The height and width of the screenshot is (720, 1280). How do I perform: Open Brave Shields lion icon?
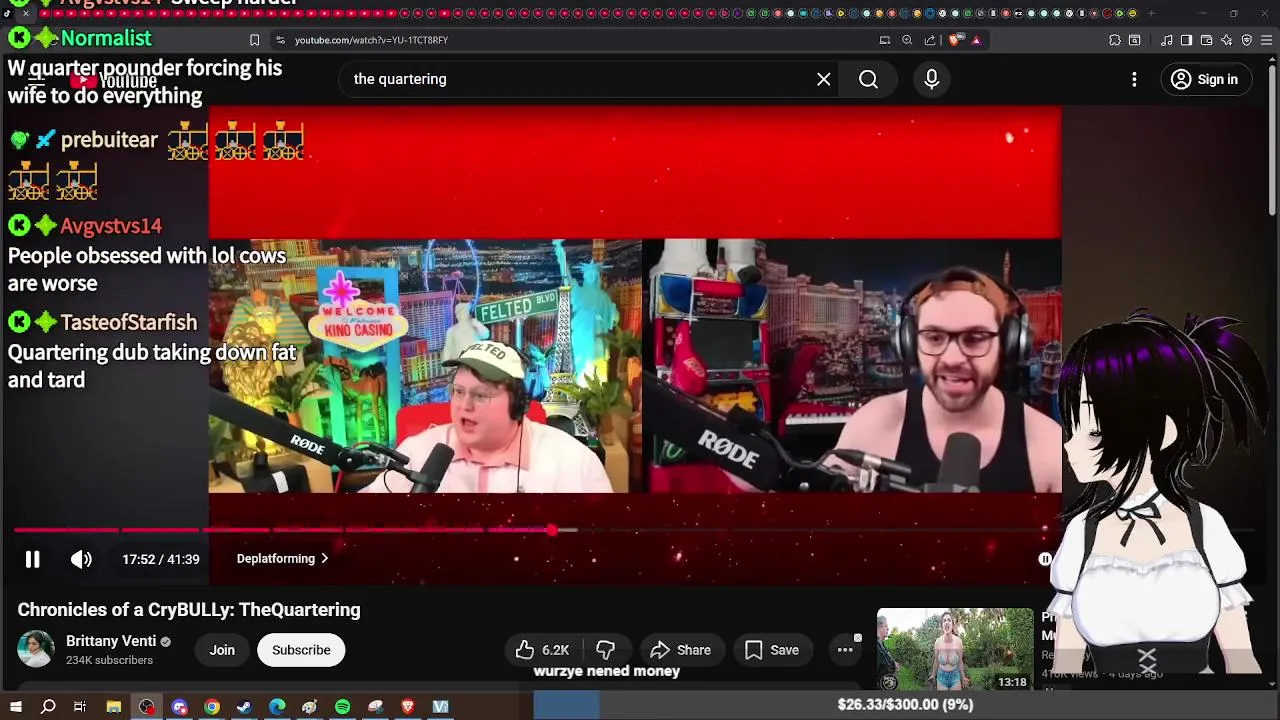pos(955,40)
